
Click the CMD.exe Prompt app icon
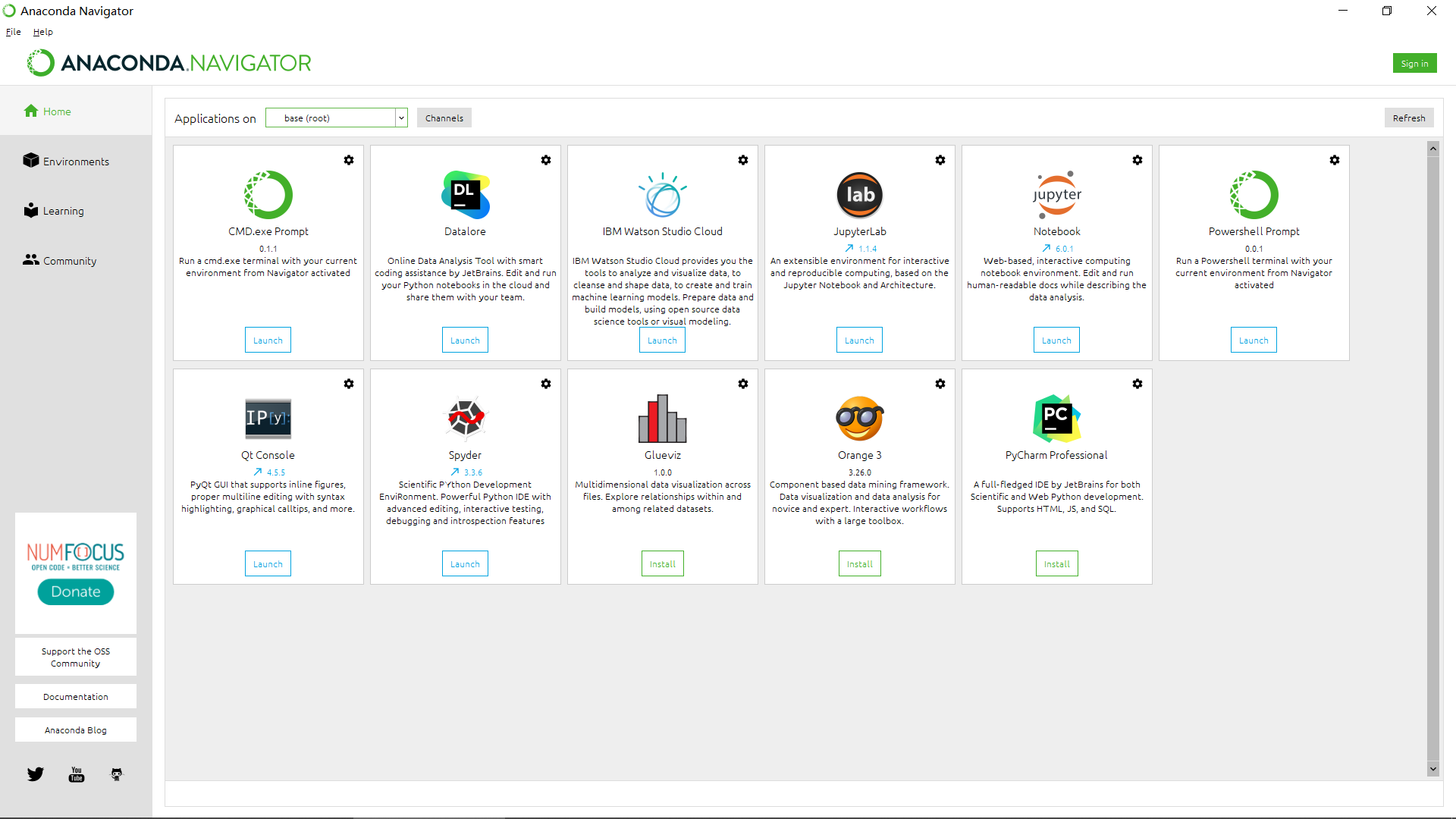268,195
